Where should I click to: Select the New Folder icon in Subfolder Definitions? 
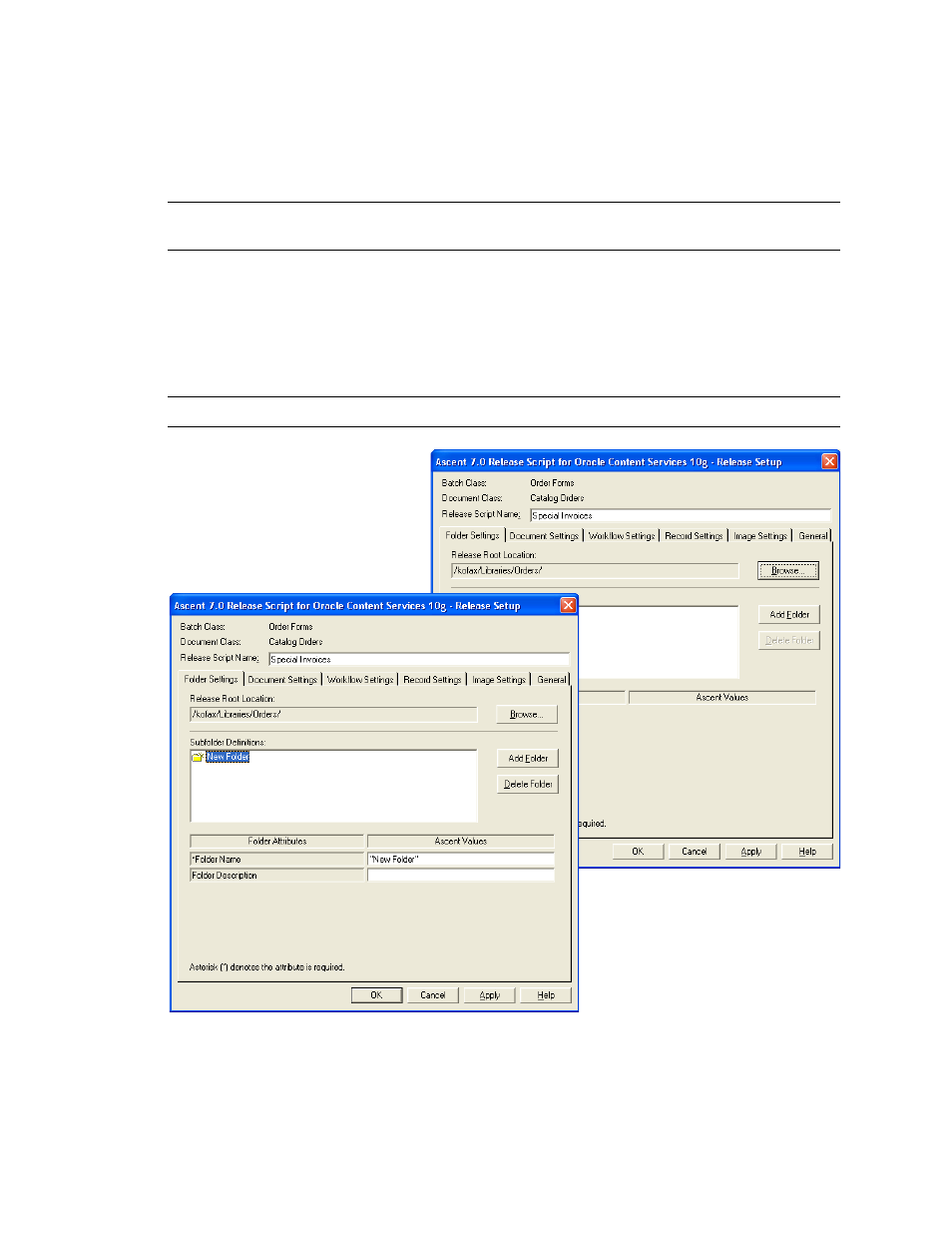198,757
